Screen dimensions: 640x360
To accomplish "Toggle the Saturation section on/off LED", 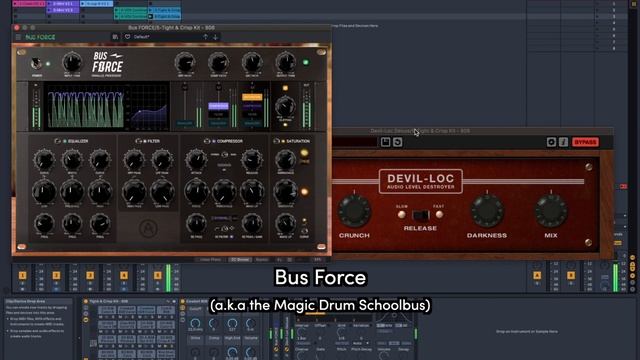I will click(283, 141).
